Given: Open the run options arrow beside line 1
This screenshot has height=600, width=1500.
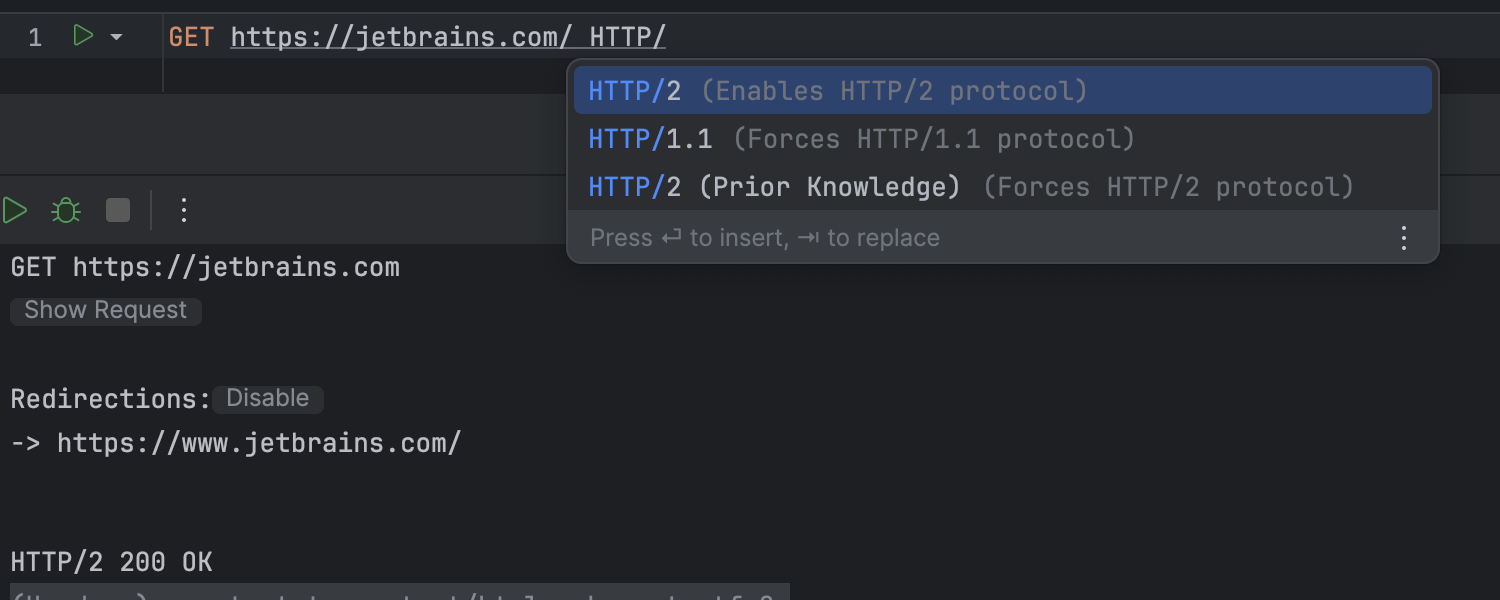Looking at the screenshot, I should [x=116, y=38].
